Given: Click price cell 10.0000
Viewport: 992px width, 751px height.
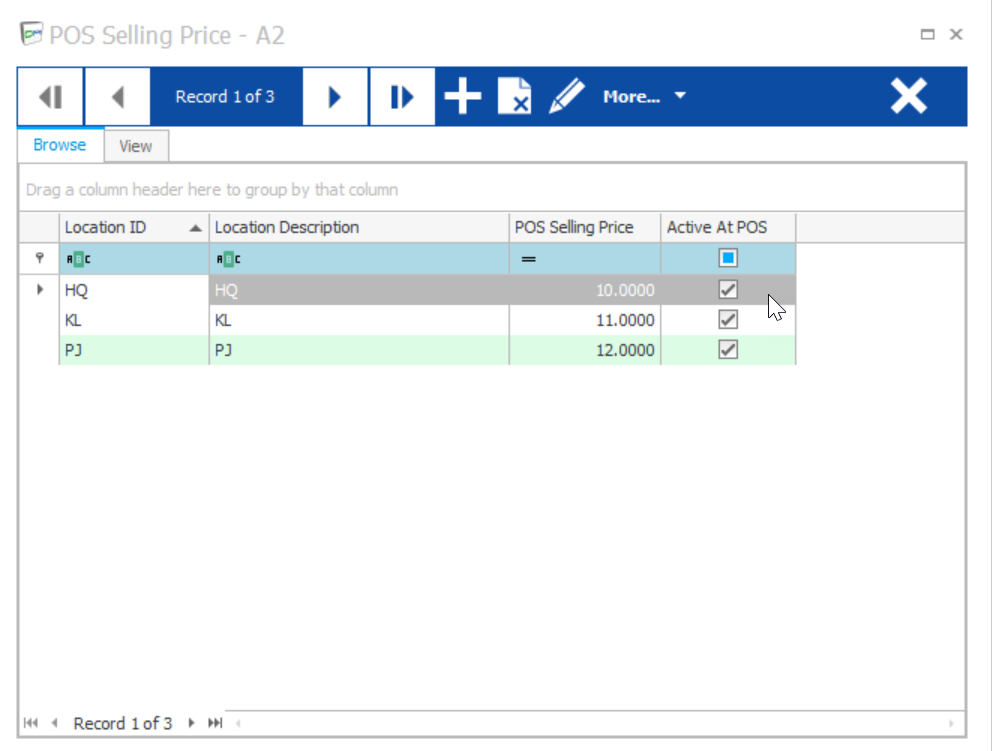Looking at the screenshot, I should [585, 290].
